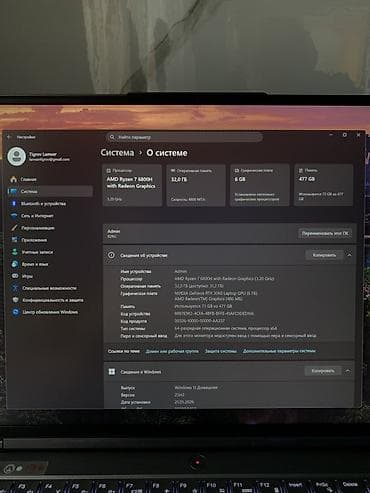Copy device info with Копировать button

324,255
